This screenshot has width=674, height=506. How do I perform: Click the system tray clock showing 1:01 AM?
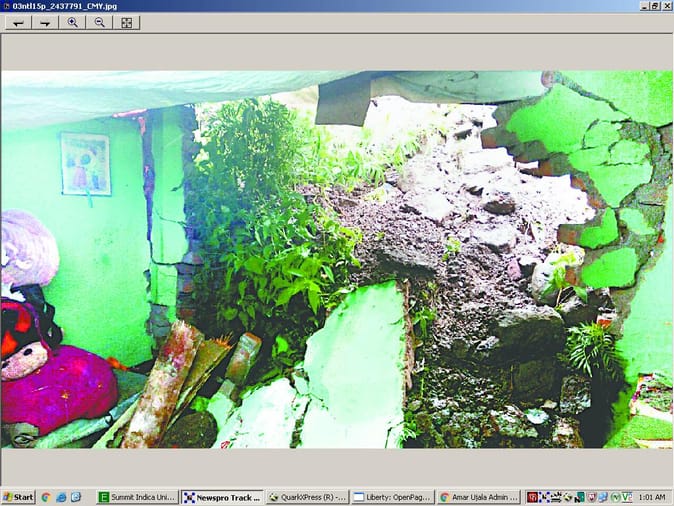pyautogui.click(x=651, y=497)
